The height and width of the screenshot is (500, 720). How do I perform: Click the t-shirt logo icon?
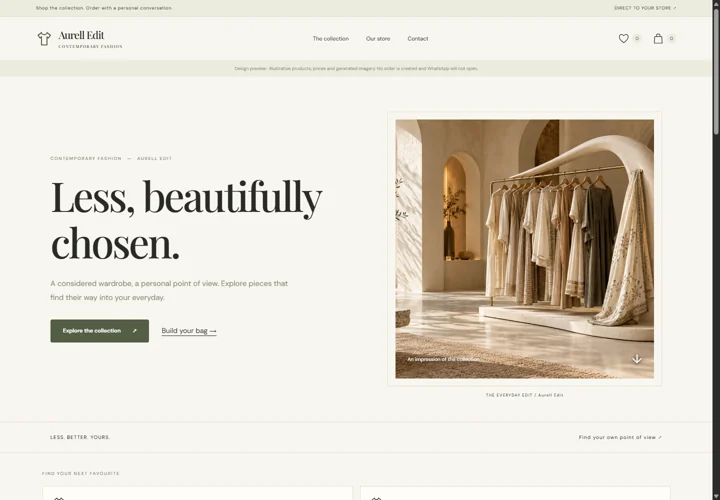click(x=44, y=39)
